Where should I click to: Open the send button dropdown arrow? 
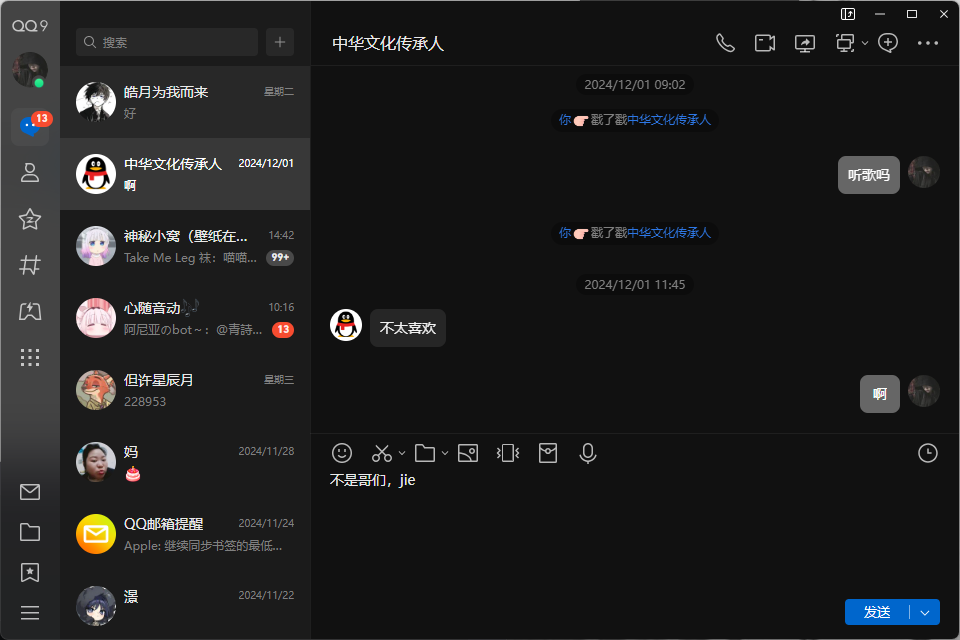coord(925,612)
